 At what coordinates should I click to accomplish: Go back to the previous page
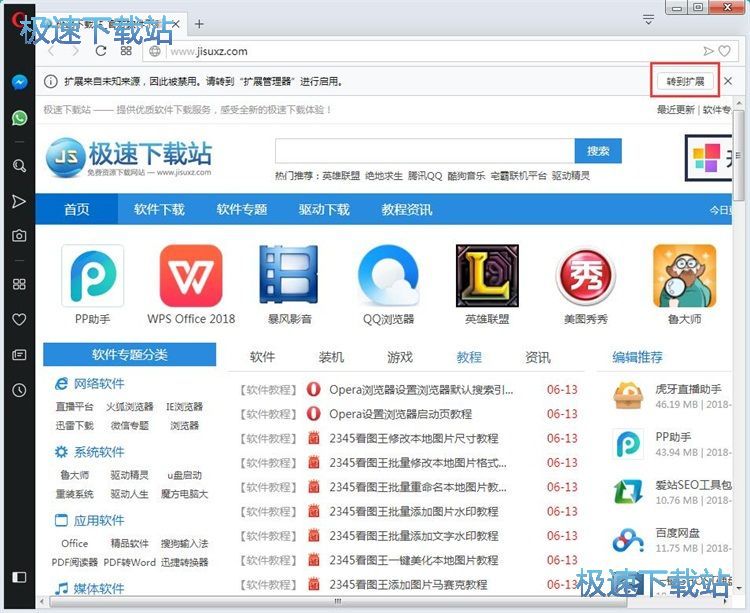[x=52, y=51]
